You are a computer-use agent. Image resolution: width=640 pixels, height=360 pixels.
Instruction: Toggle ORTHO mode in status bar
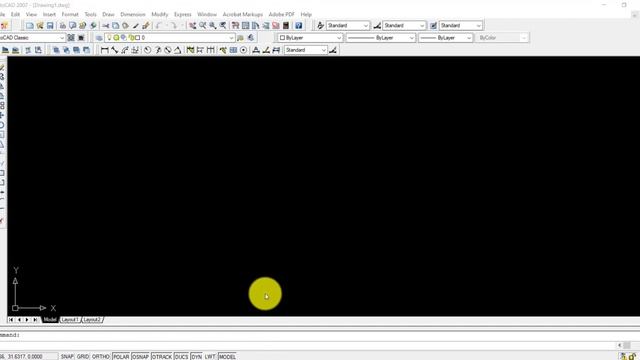pos(100,357)
